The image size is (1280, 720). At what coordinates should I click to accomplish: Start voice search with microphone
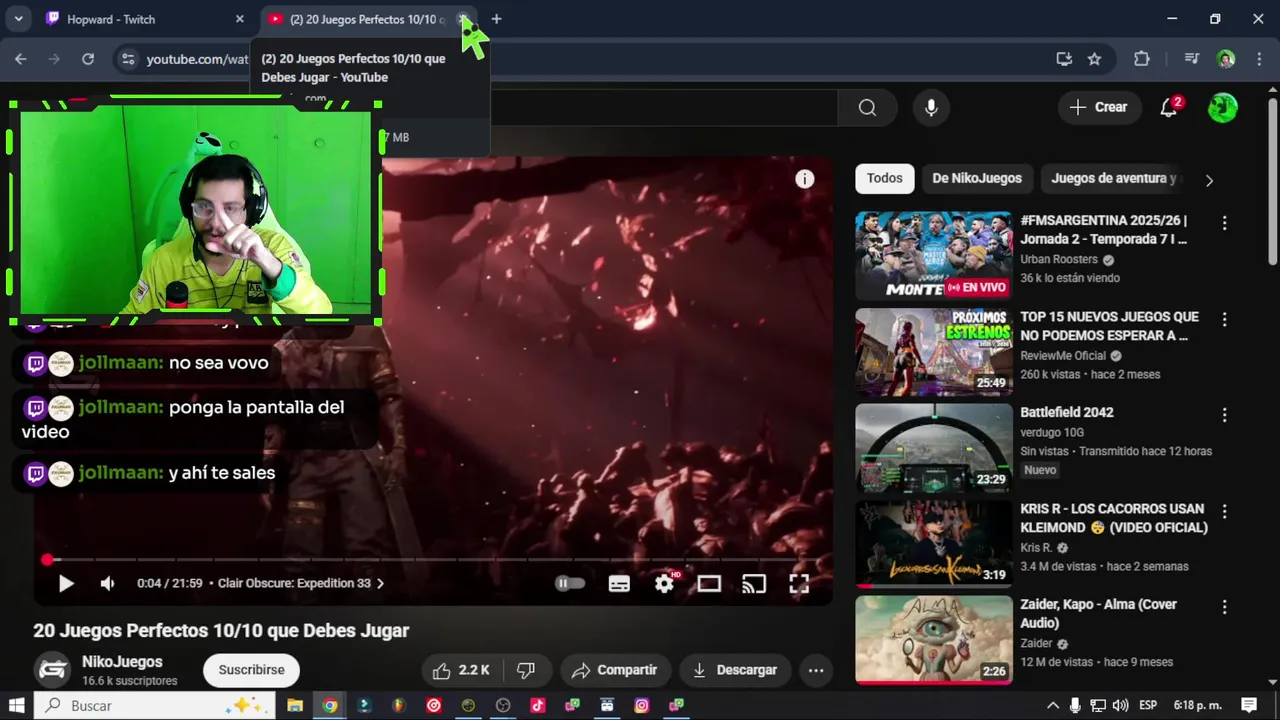point(931,108)
